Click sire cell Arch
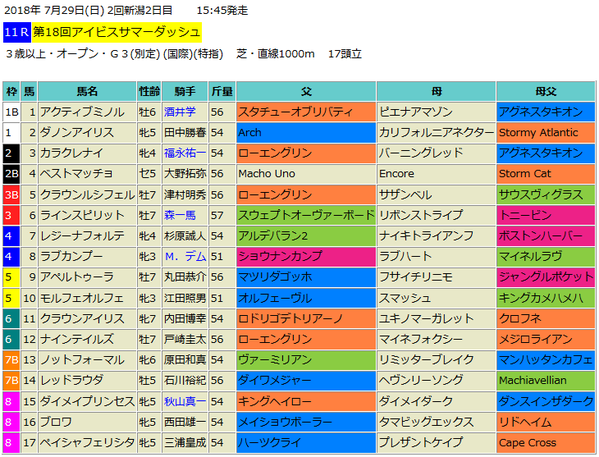Image resolution: width=599 pixels, height=457 pixels. [306, 133]
